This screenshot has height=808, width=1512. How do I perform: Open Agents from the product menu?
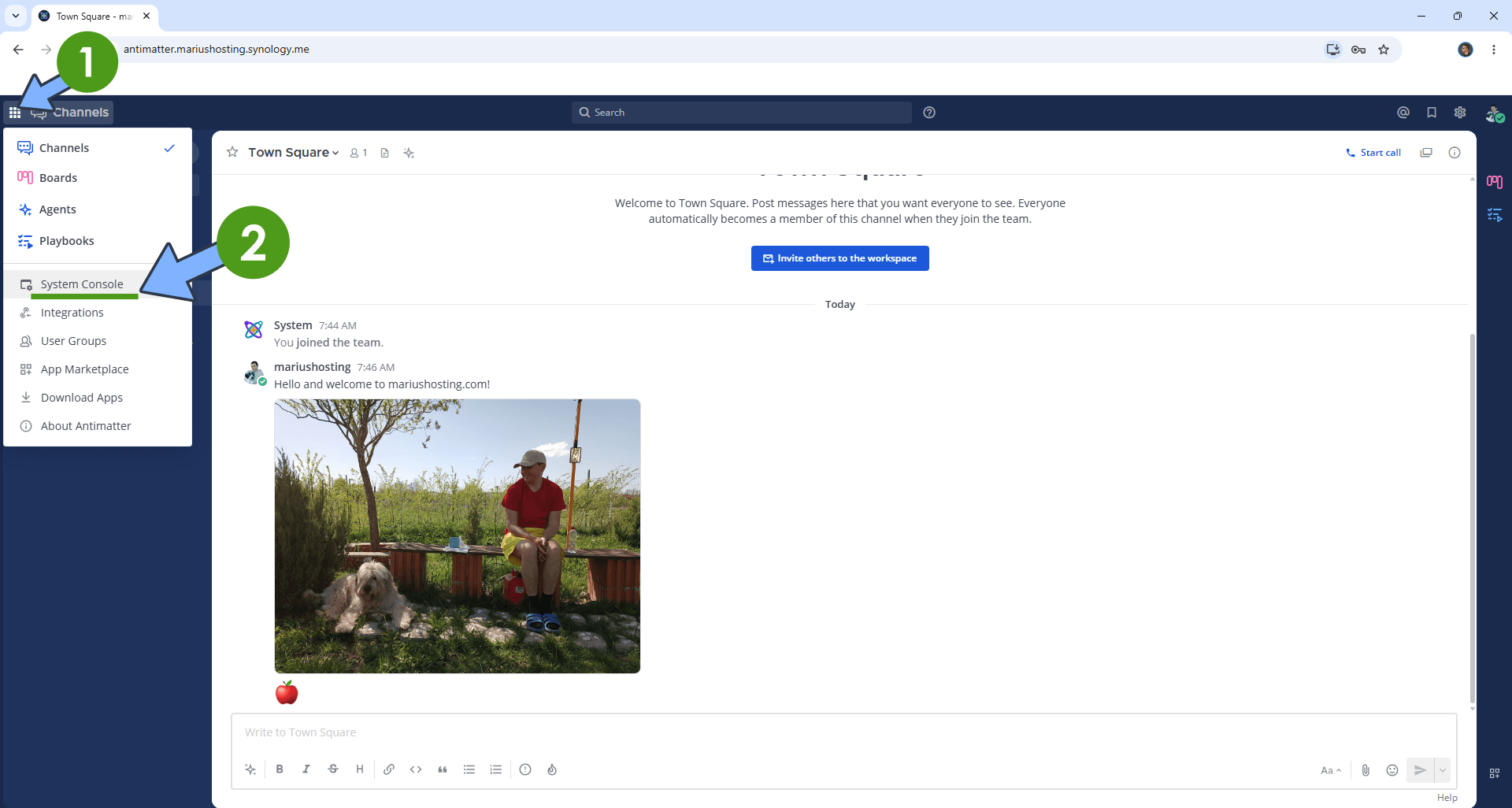[x=98, y=209]
